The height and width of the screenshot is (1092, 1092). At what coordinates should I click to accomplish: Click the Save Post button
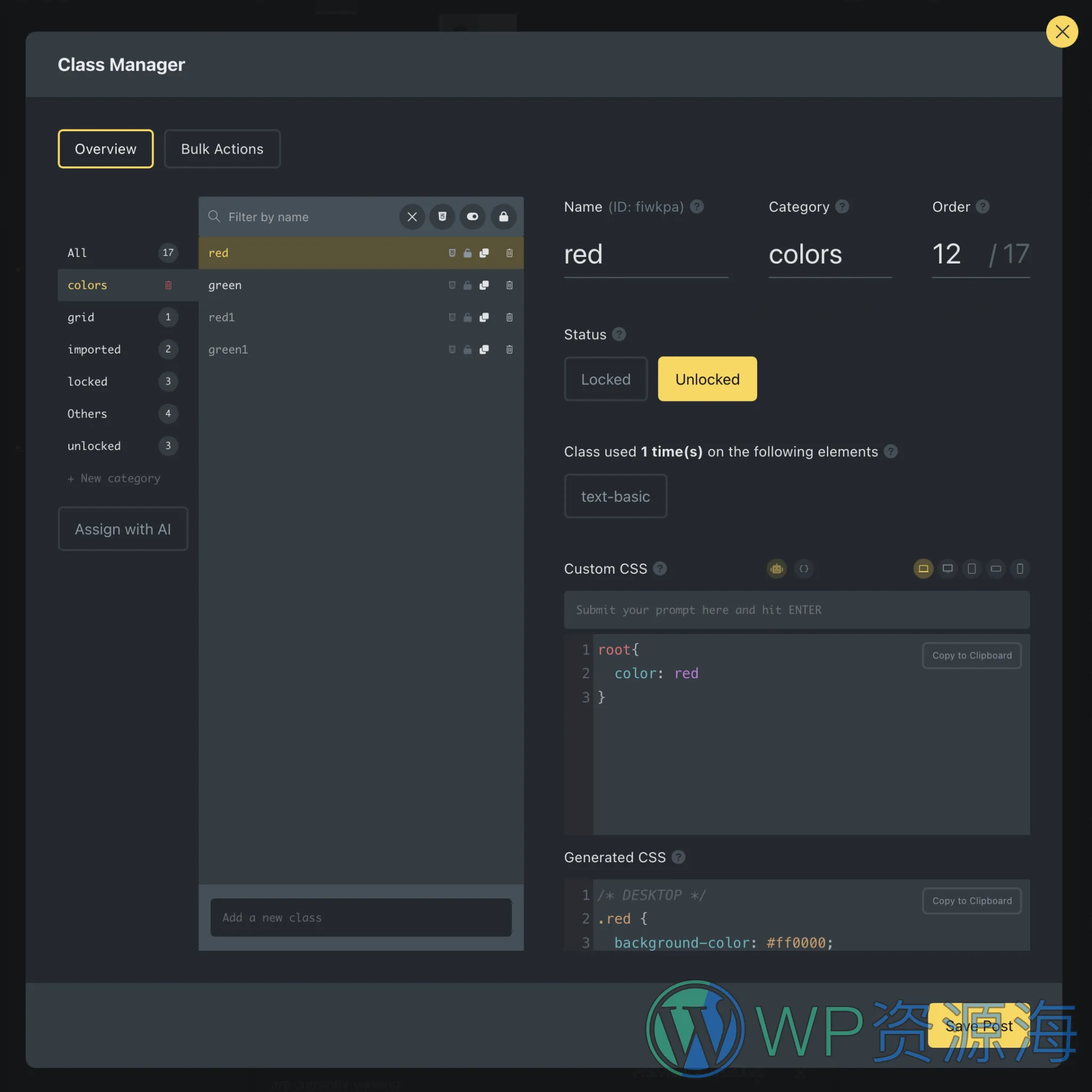pyautogui.click(x=979, y=1026)
